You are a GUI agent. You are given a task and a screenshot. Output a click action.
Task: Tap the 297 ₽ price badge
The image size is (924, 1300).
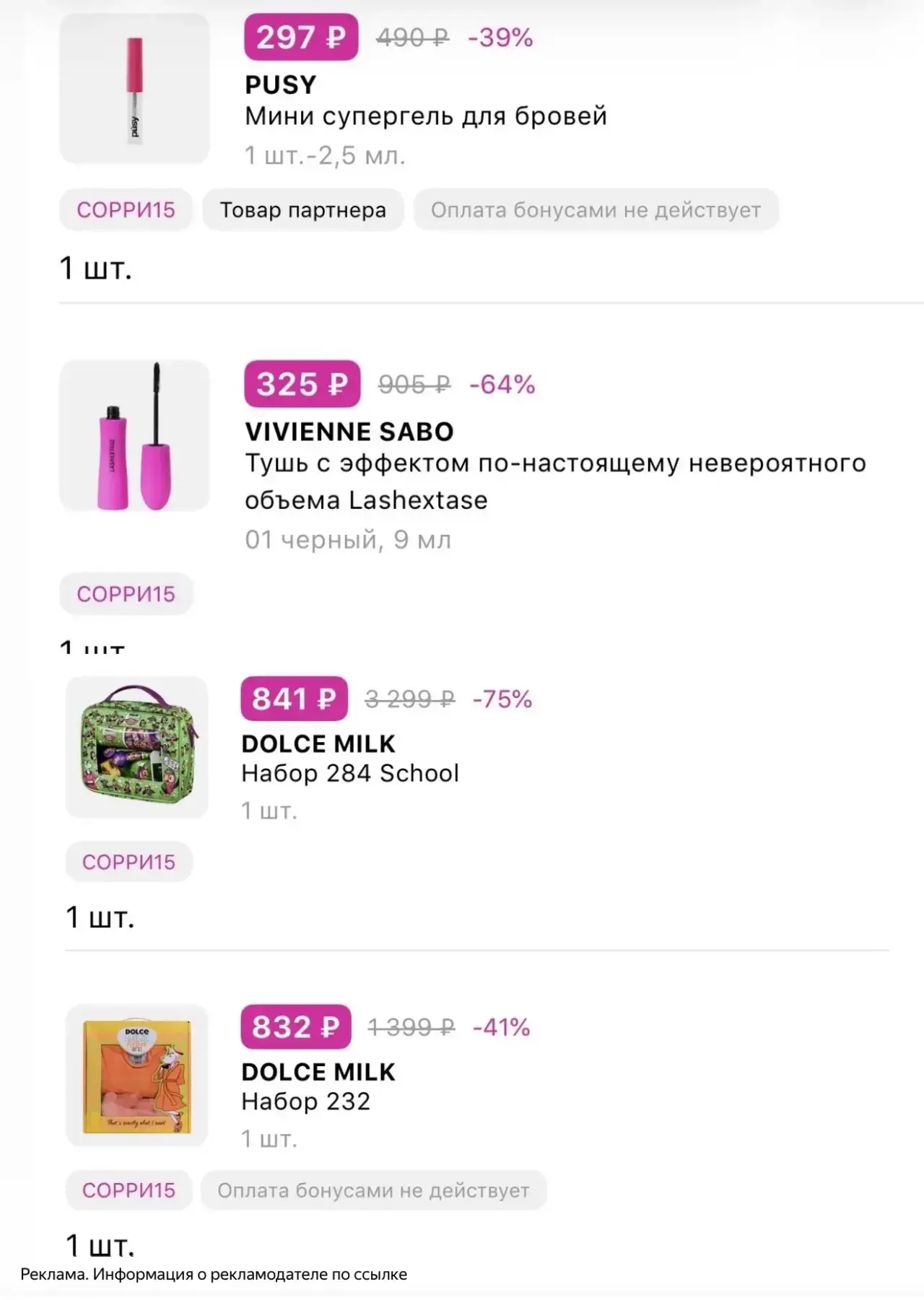point(301,37)
